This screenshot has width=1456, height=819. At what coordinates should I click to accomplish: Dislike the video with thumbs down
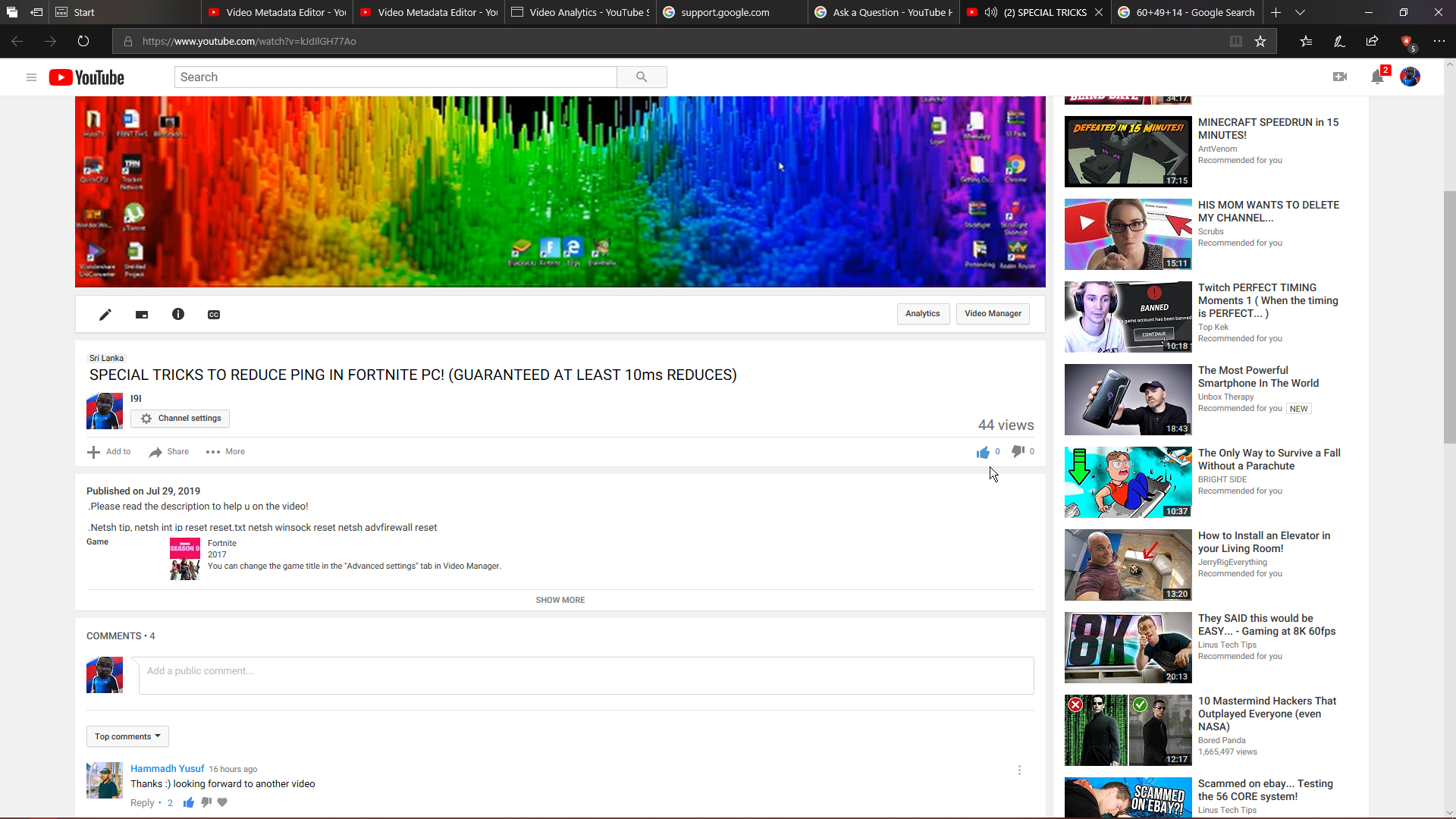[1018, 451]
